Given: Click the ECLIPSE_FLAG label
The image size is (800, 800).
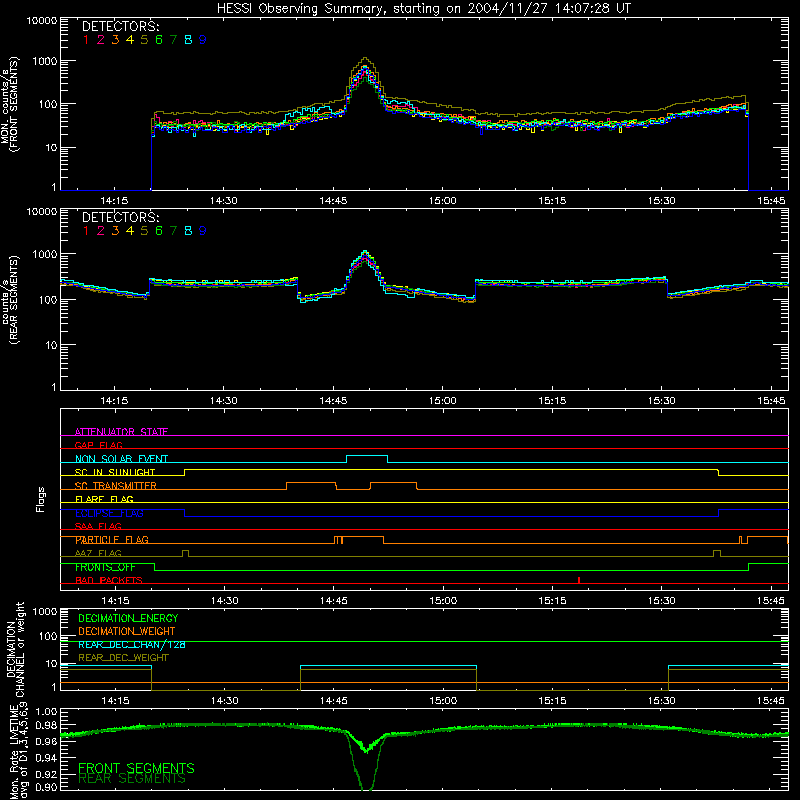Looking at the screenshot, I should pyautogui.click(x=109, y=513).
